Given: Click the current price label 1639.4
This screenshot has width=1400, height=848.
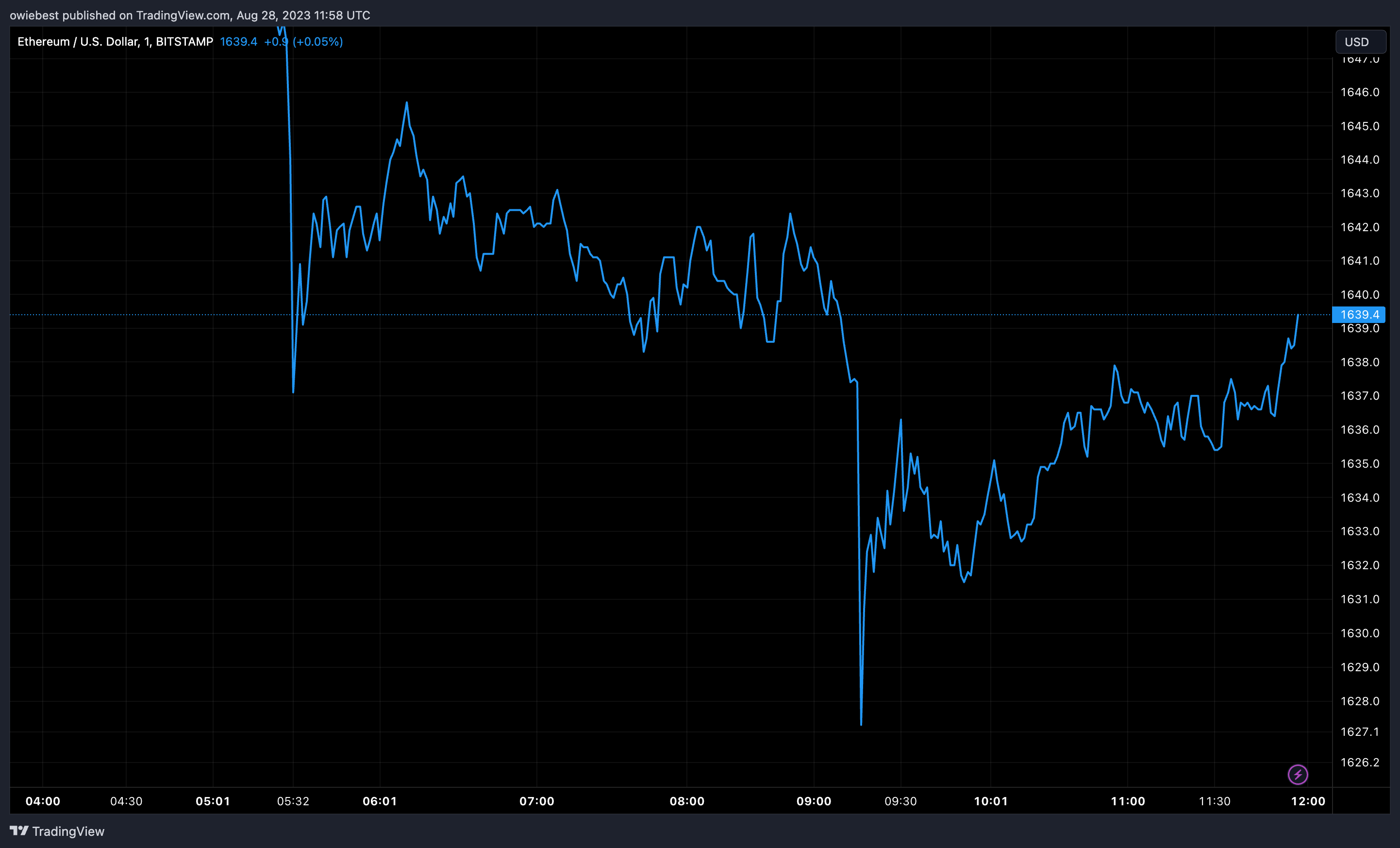Looking at the screenshot, I should [x=1359, y=314].
